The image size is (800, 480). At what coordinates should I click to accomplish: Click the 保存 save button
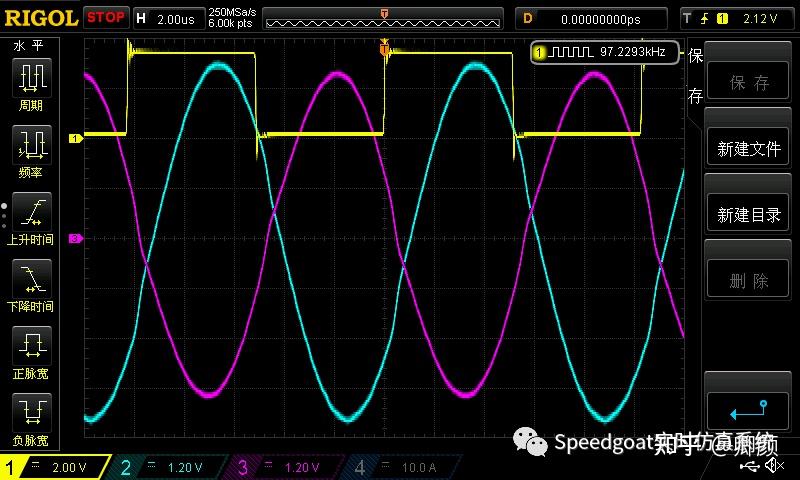[x=748, y=82]
